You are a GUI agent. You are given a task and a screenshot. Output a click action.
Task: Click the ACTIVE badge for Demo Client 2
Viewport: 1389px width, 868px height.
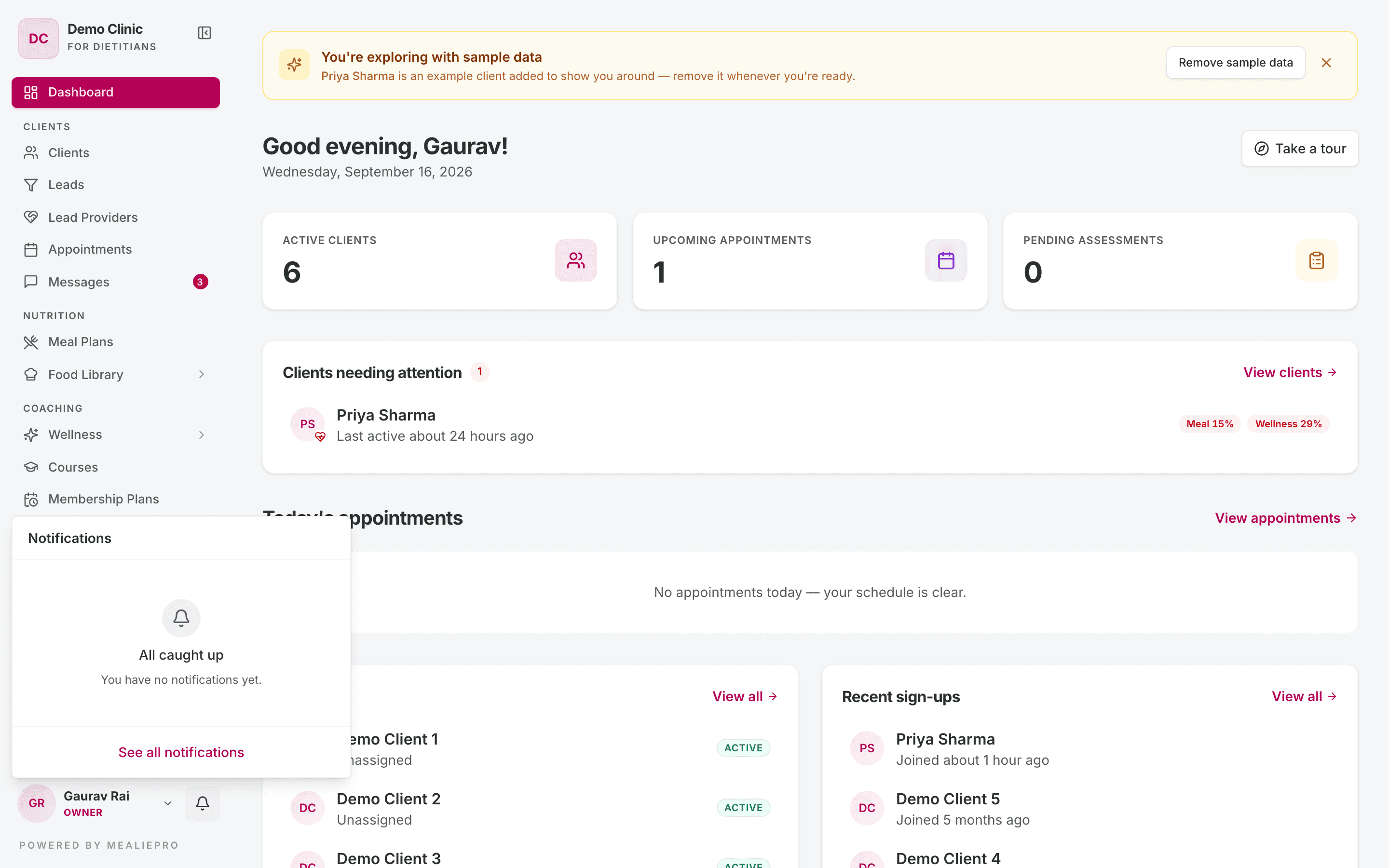[x=743, y=808]
